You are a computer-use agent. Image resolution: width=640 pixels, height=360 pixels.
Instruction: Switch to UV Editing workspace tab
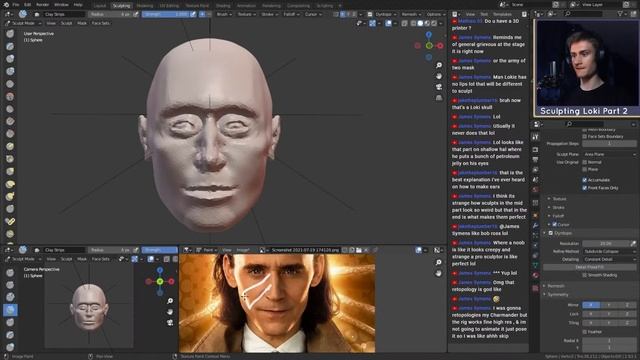169,6
